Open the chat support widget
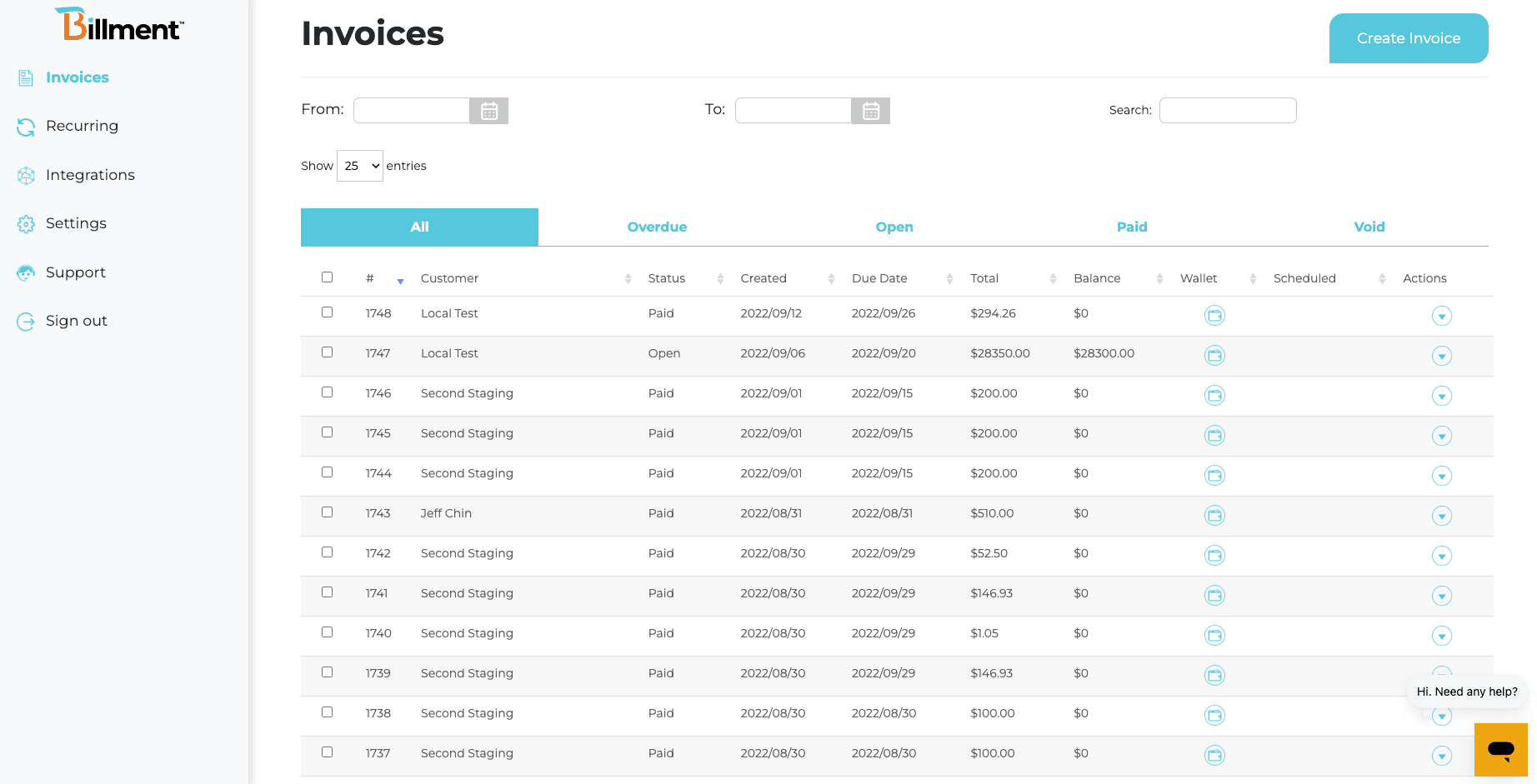The image size is (1537, 784). coord(1500,749)
